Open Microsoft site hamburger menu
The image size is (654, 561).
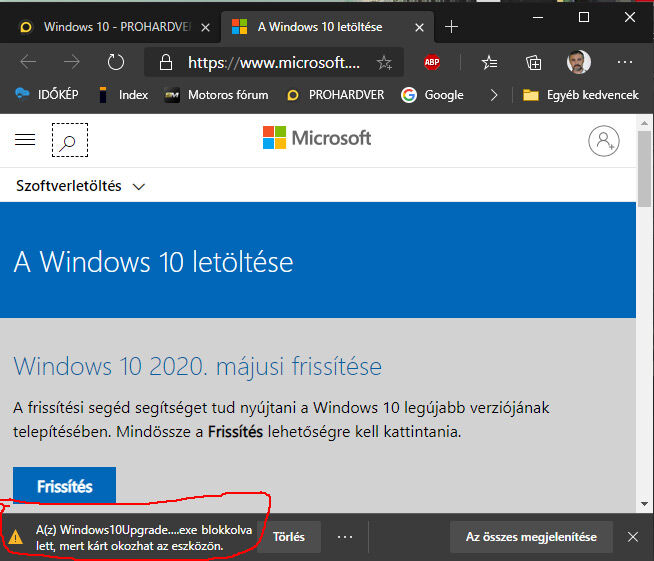tap(25, 139)
